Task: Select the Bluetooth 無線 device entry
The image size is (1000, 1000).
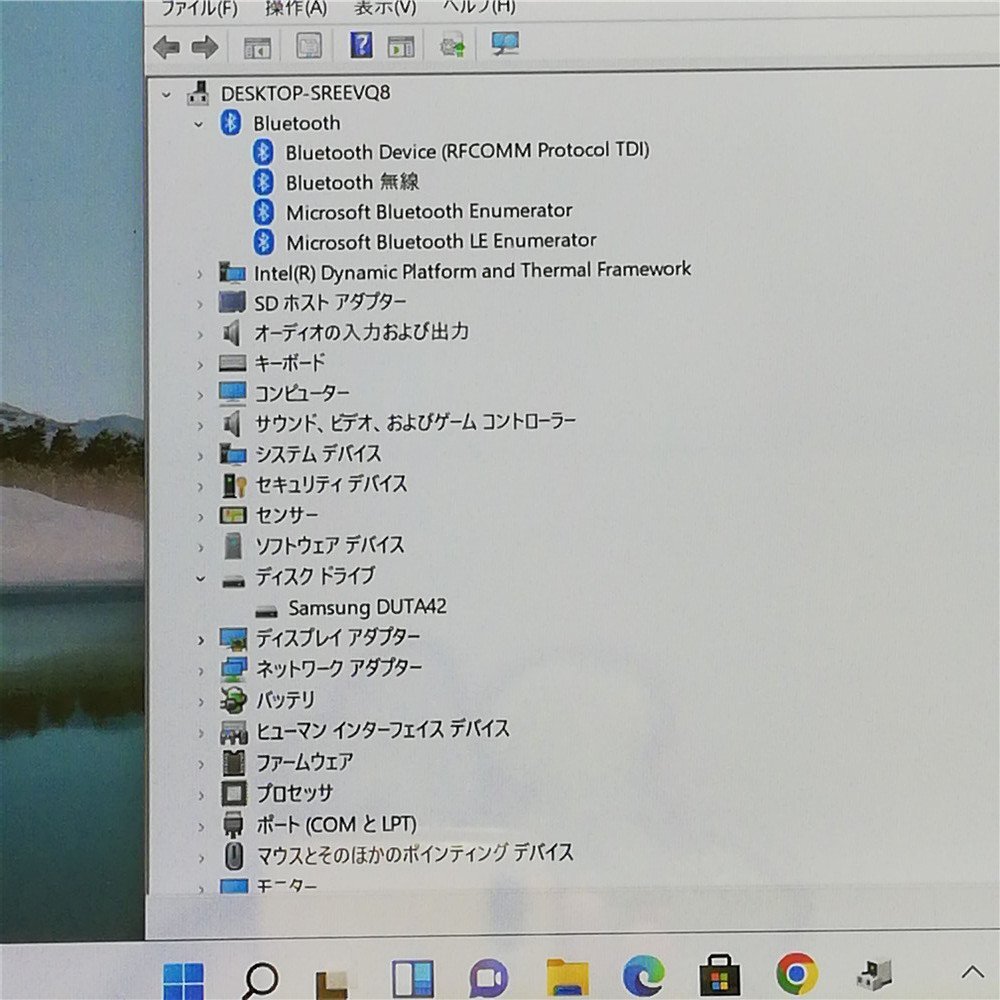Action: [x=352, y=182]
